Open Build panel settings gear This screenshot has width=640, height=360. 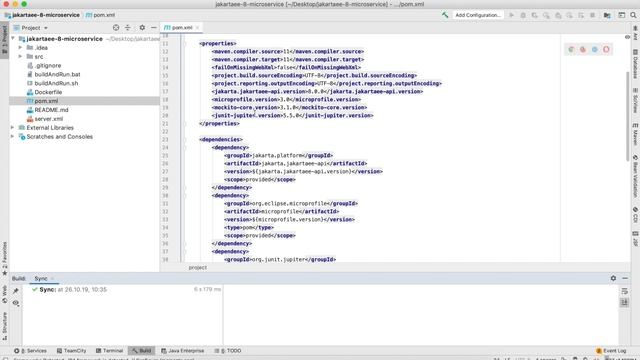point(613,278)
